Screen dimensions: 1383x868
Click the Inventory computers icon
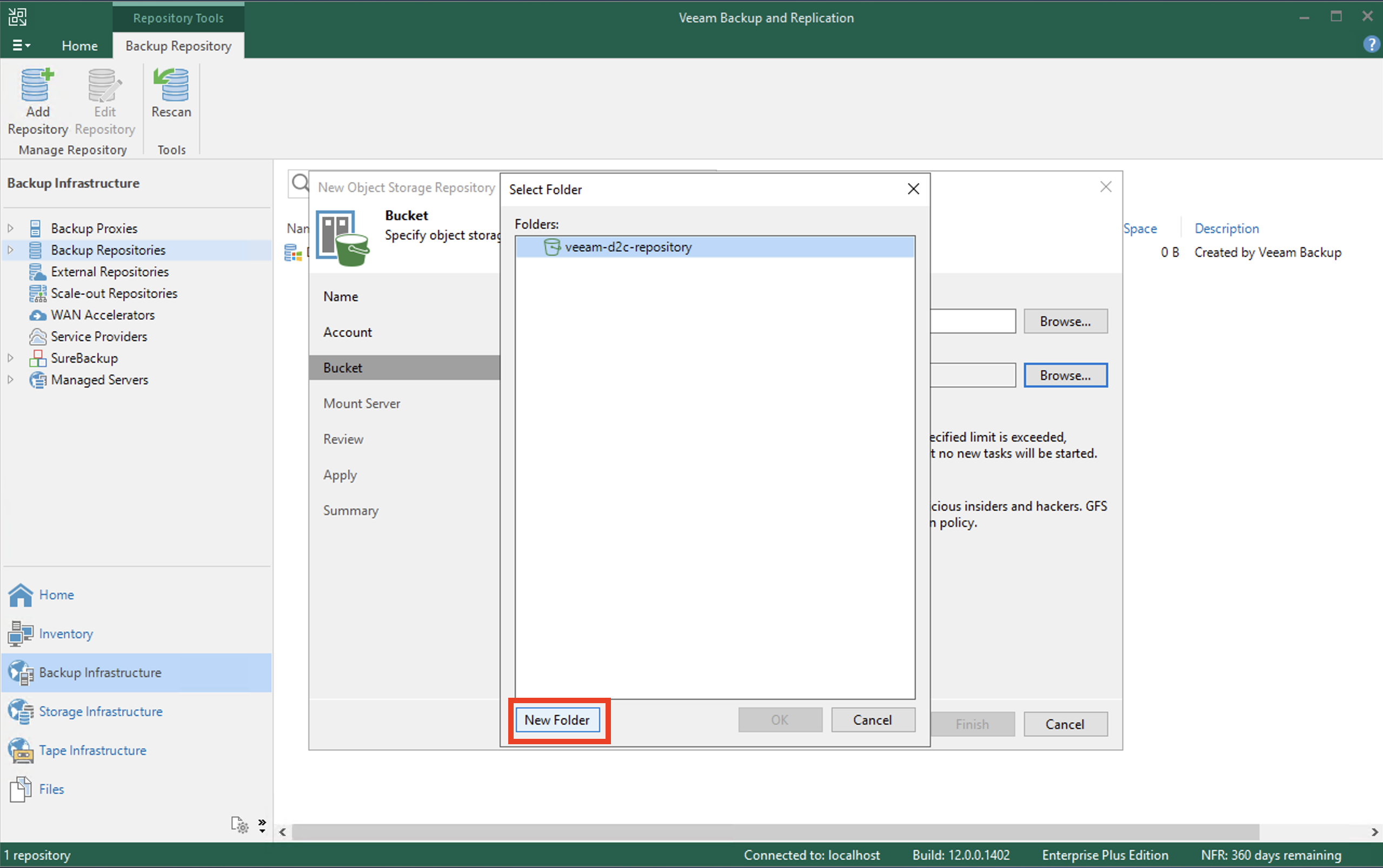(21, 634)
